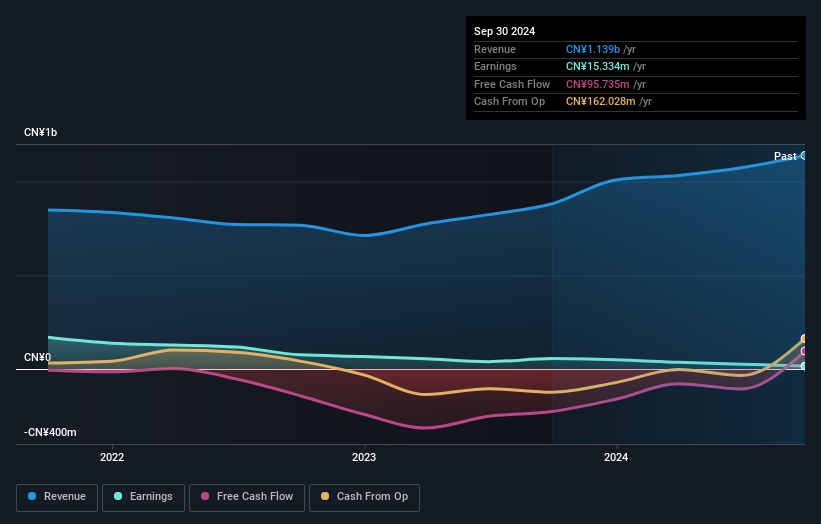Click the CN¥15.334m earnings value
821x524 pixels.
[597, 66]
